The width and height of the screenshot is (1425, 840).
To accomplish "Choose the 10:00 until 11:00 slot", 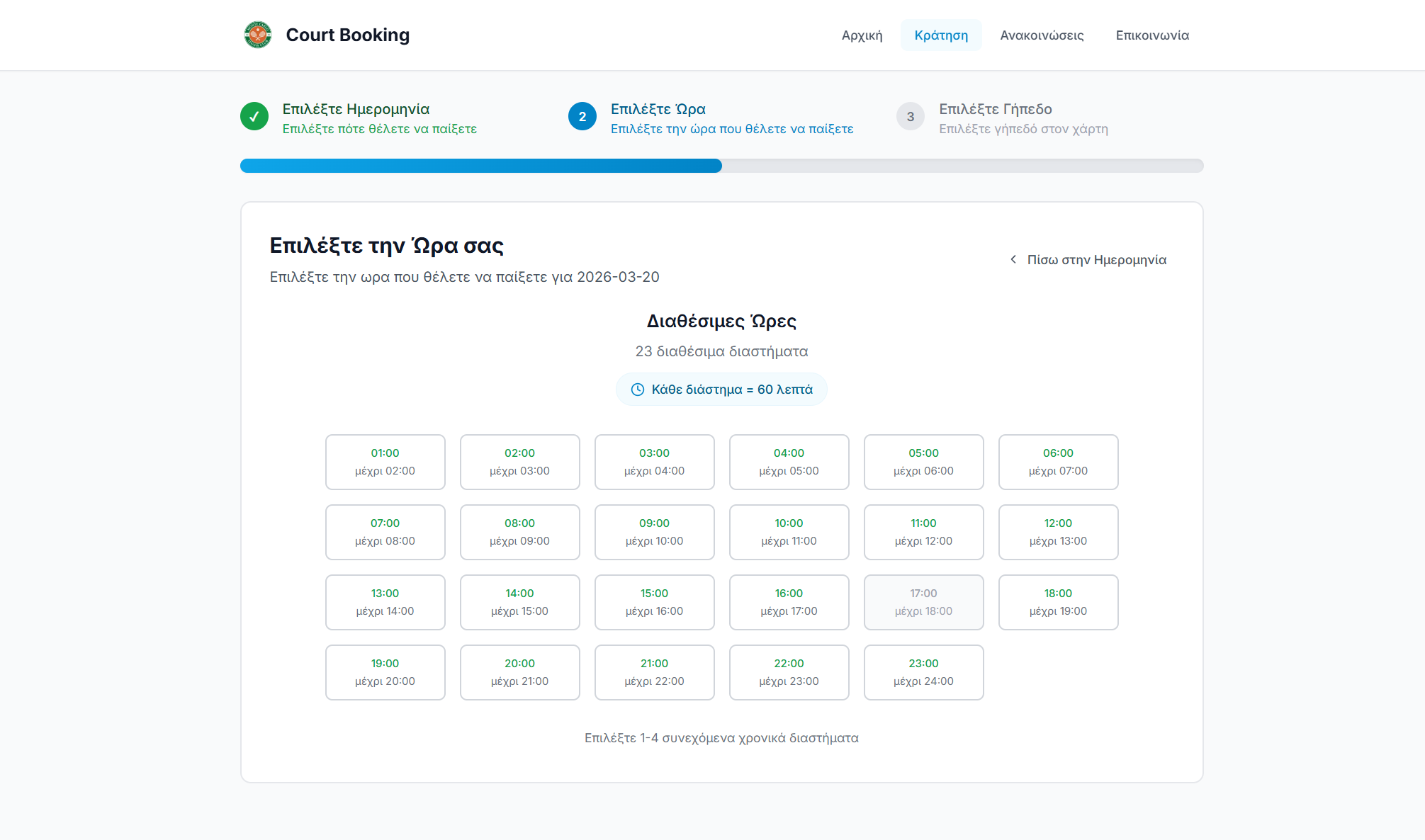I will pos(789,532).
